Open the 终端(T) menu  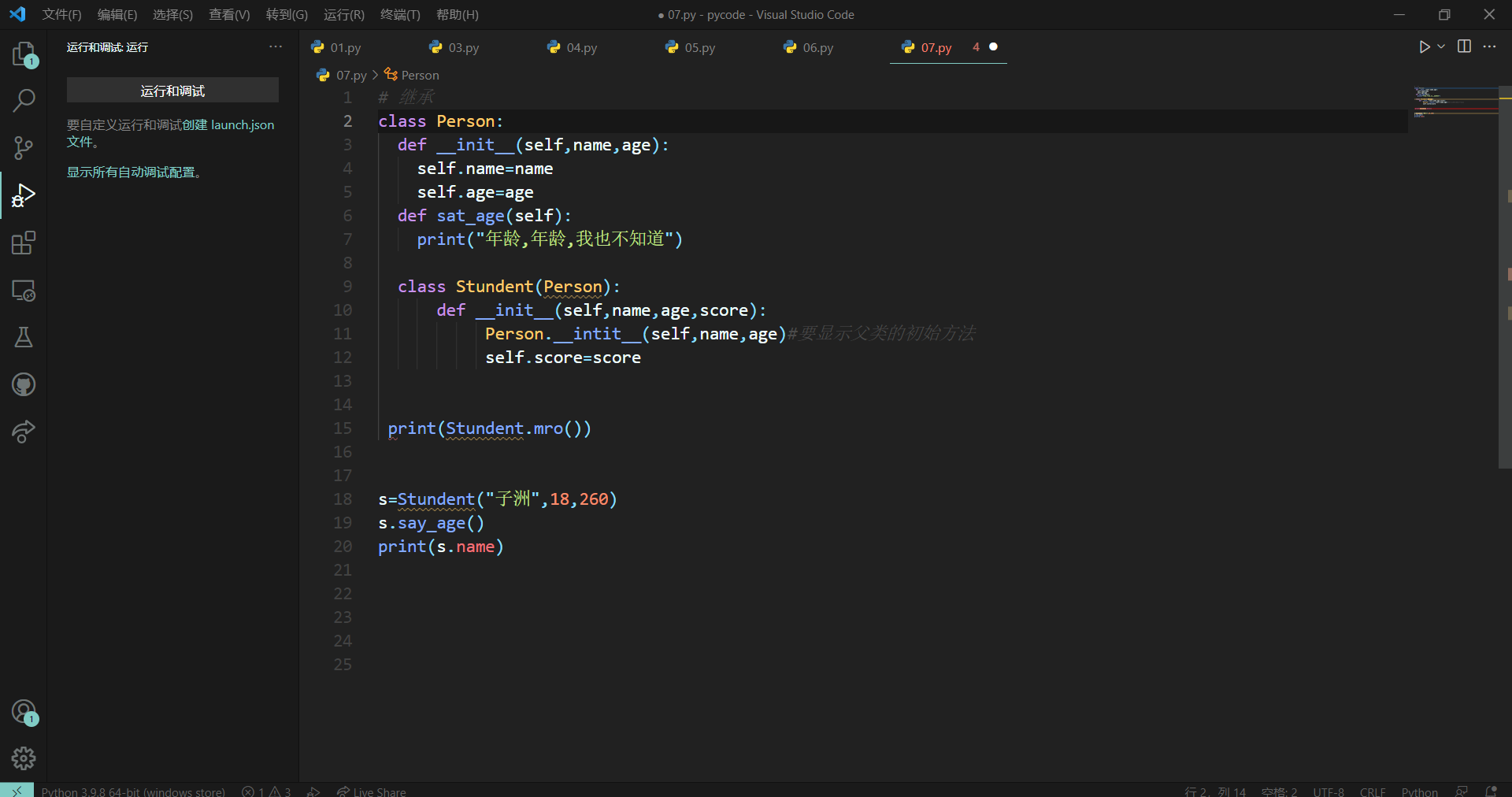coord(400,14)
